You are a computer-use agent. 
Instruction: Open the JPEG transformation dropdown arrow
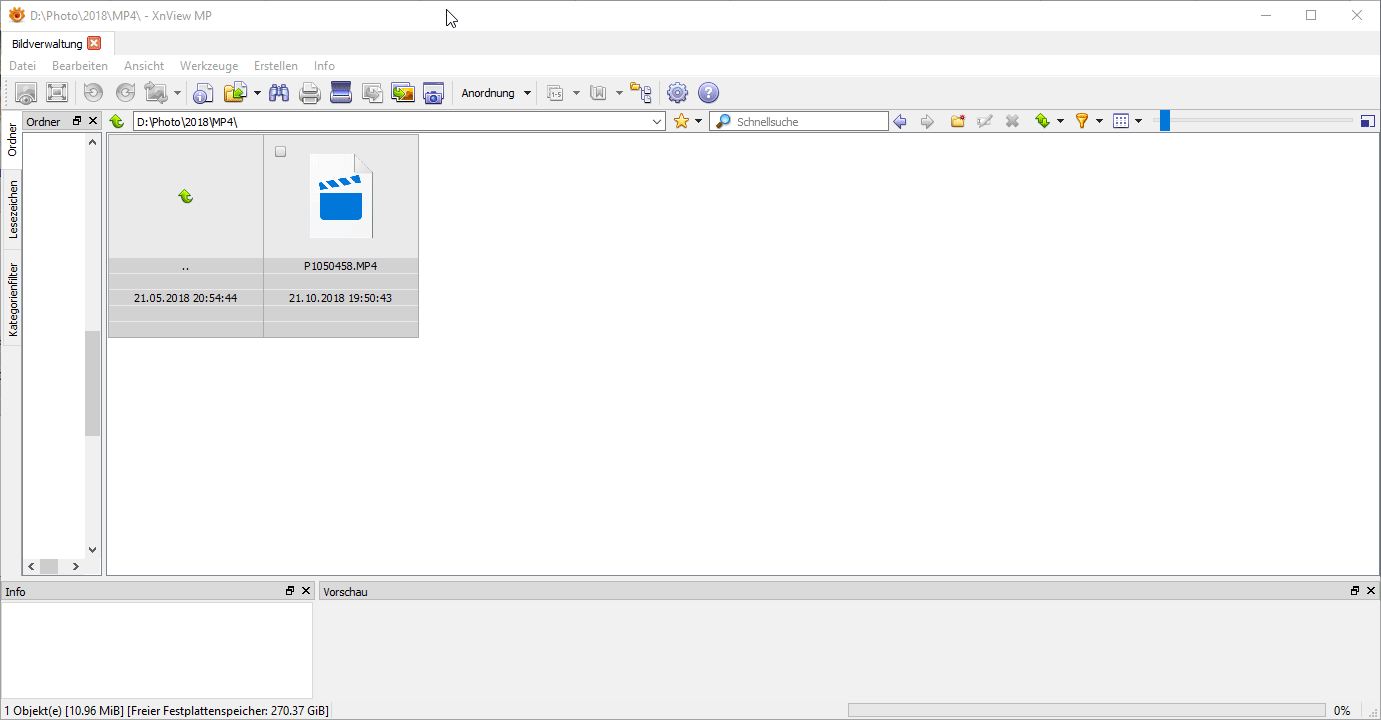tap(177, 93)
